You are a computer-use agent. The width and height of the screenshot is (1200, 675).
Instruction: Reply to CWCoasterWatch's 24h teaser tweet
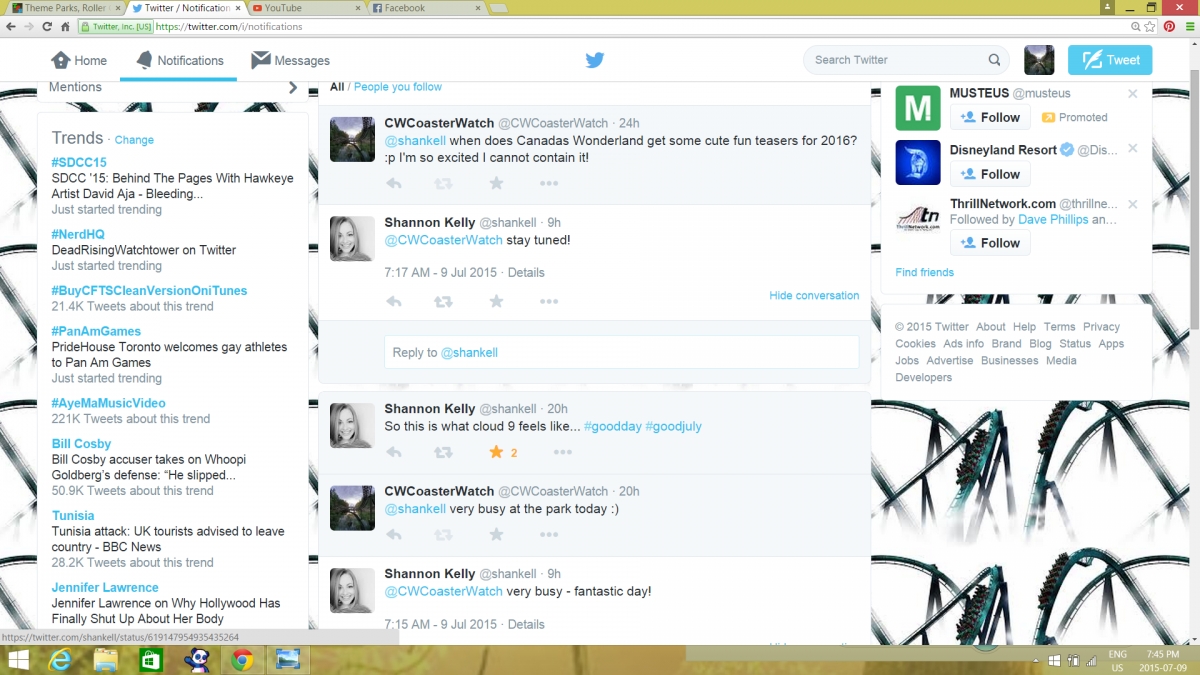click(x=394, y=184)
